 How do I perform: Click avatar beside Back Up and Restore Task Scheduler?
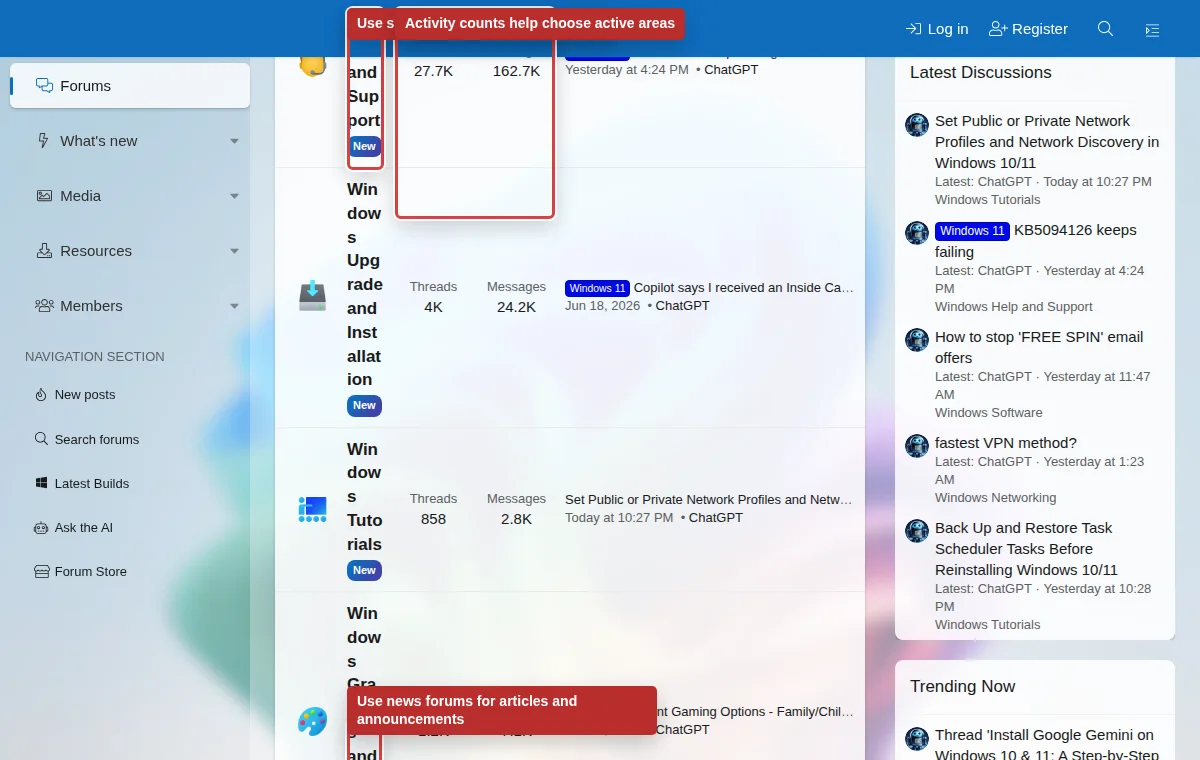pyautogui.click(x=917, y=531)
